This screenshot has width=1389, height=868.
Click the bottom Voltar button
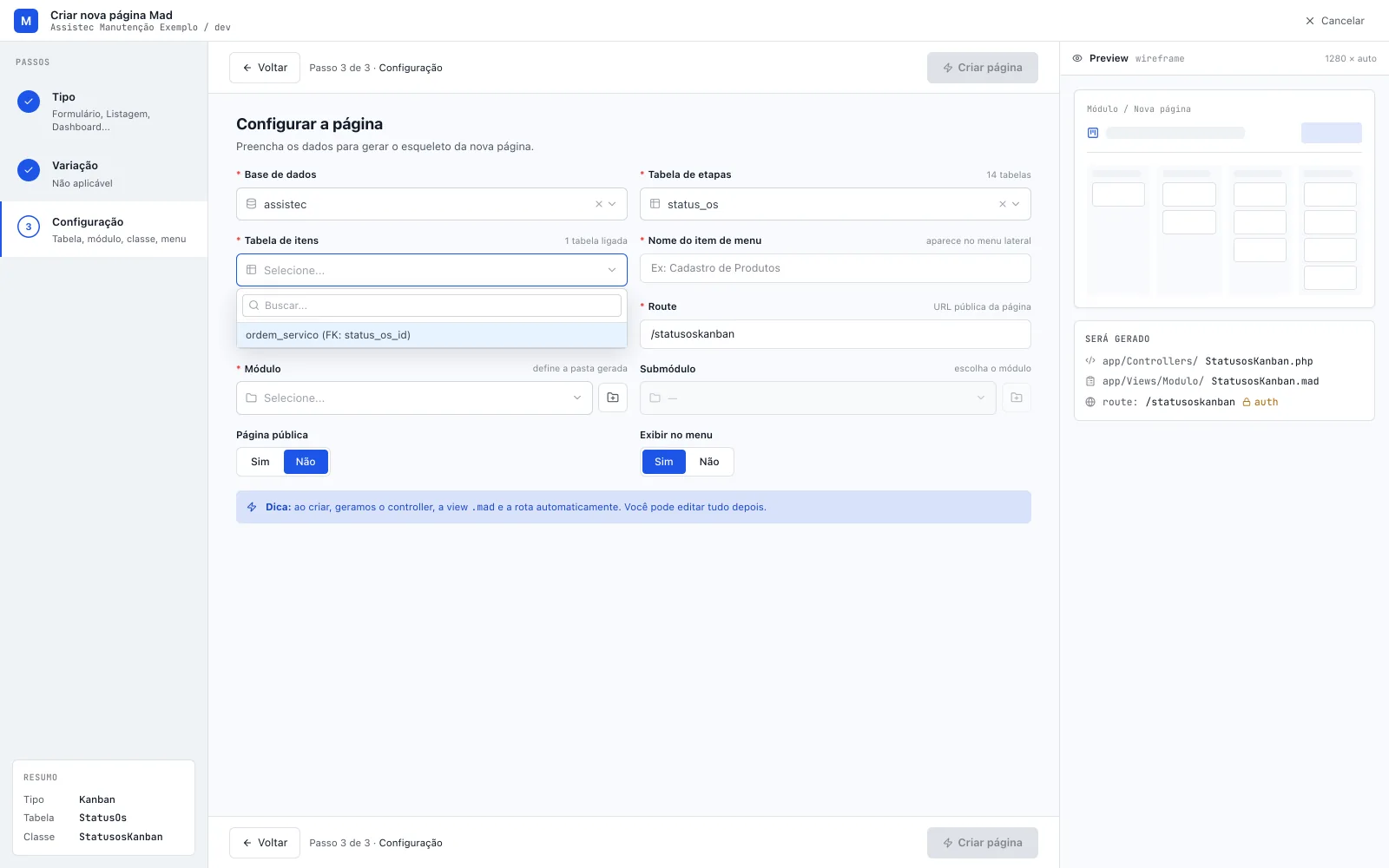pos(265,843)
